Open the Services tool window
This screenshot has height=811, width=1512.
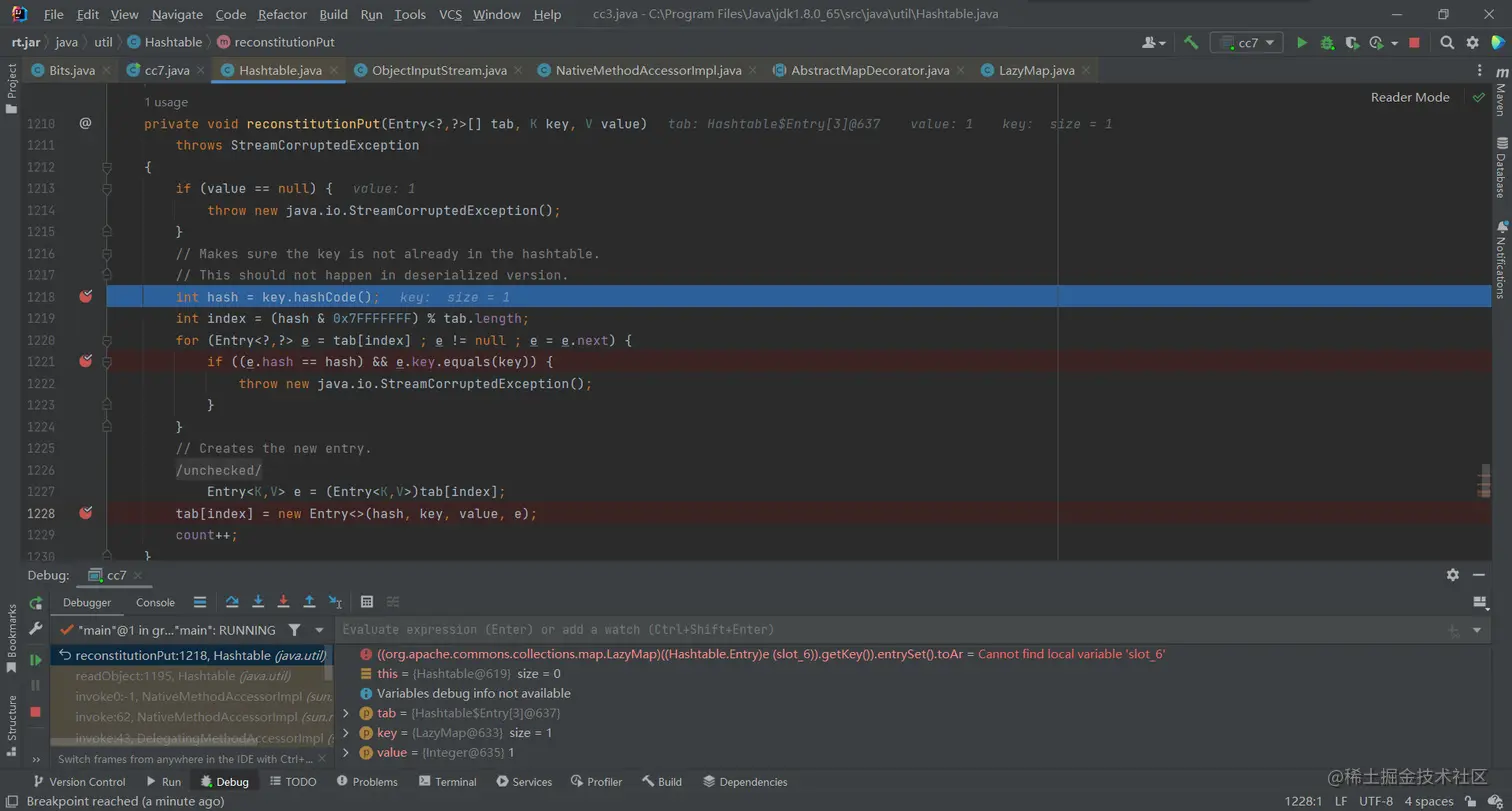(x=524, y=782)
